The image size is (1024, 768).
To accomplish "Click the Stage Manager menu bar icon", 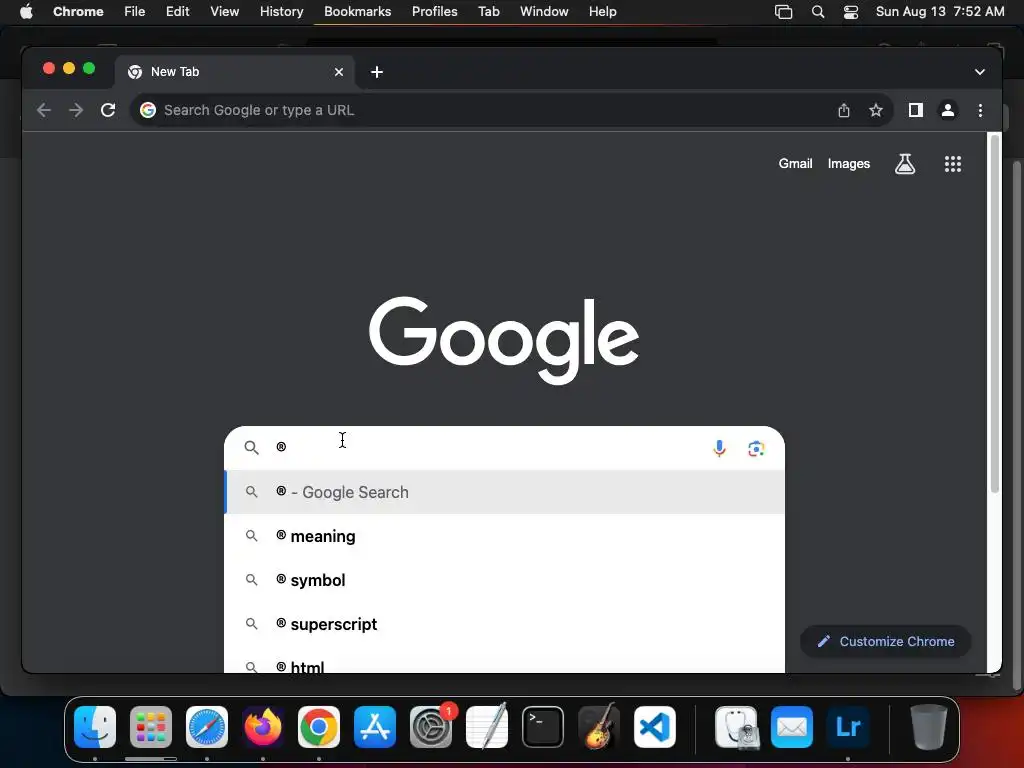I will (783, 11).
